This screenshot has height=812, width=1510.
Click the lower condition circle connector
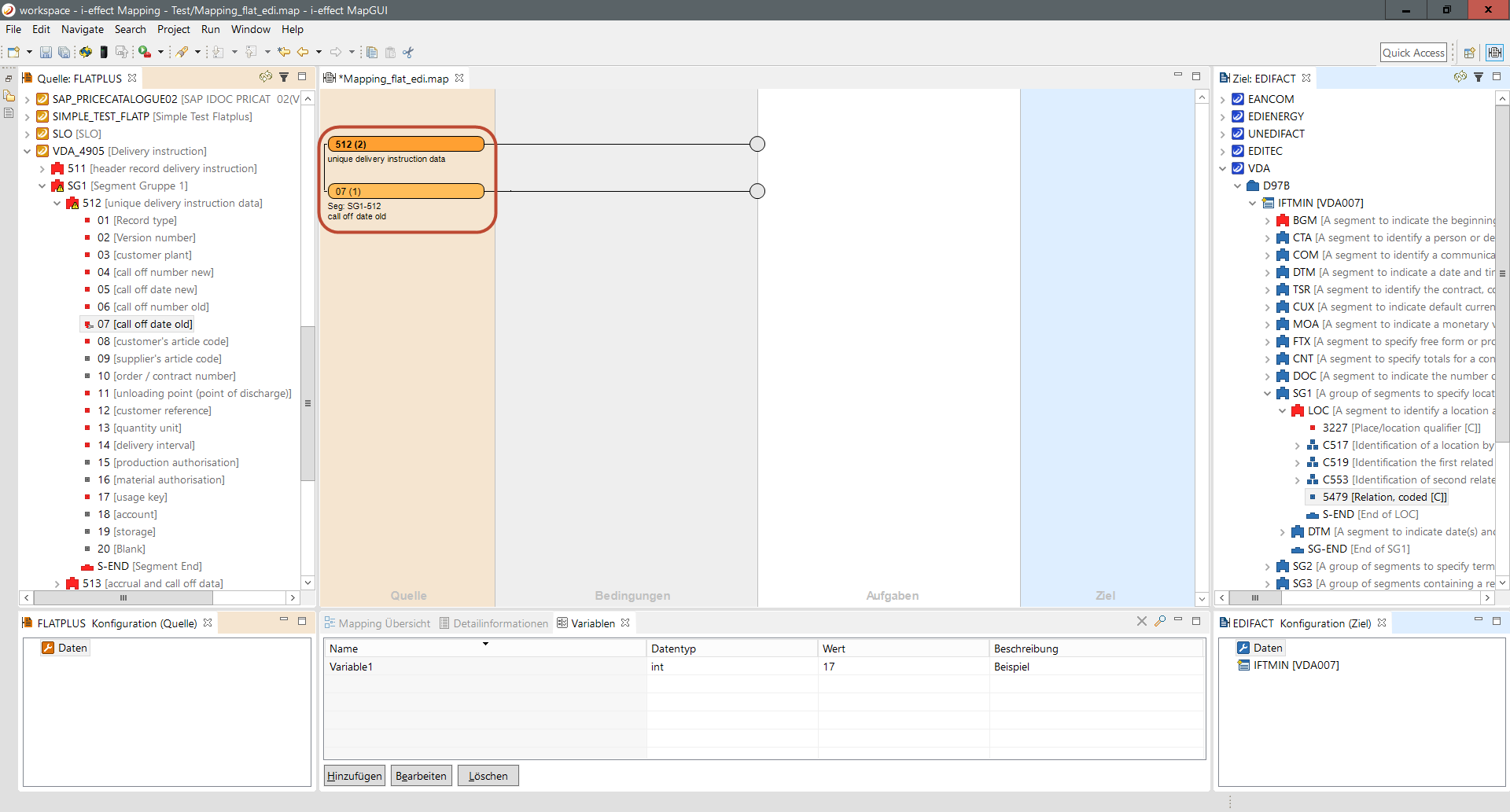[x=757, y=191]
